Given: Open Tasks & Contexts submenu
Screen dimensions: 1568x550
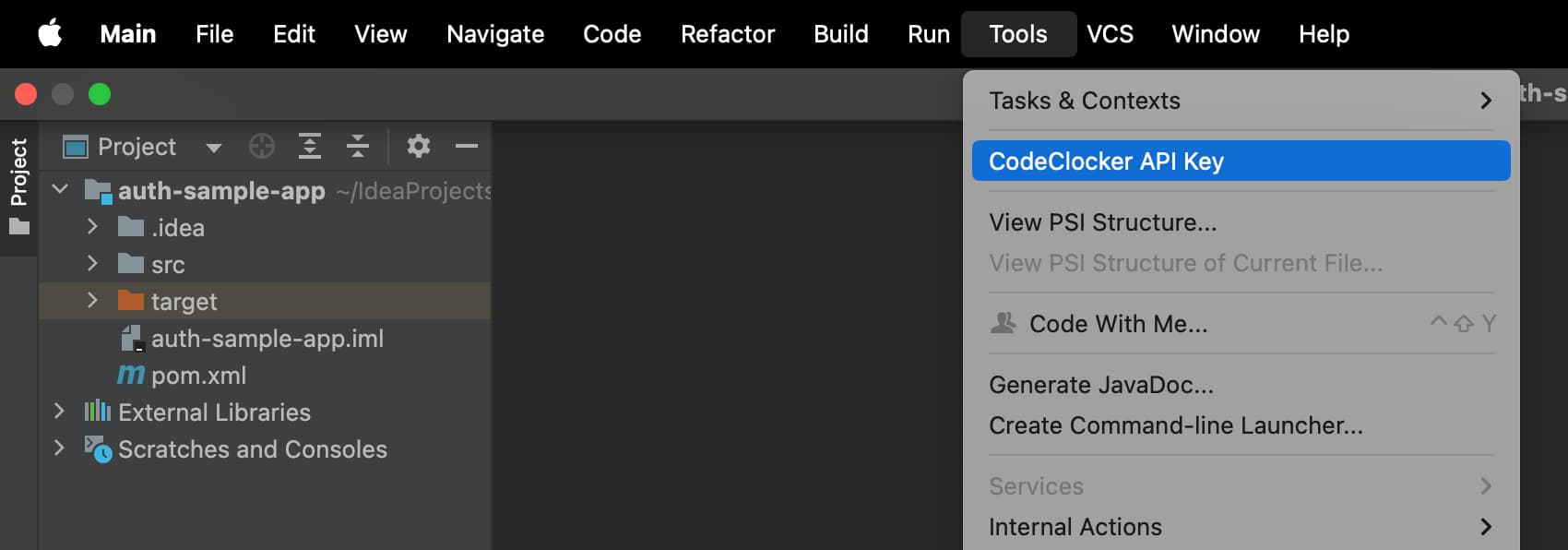Looking at the screenshot, I should [x=1085, y=101].
